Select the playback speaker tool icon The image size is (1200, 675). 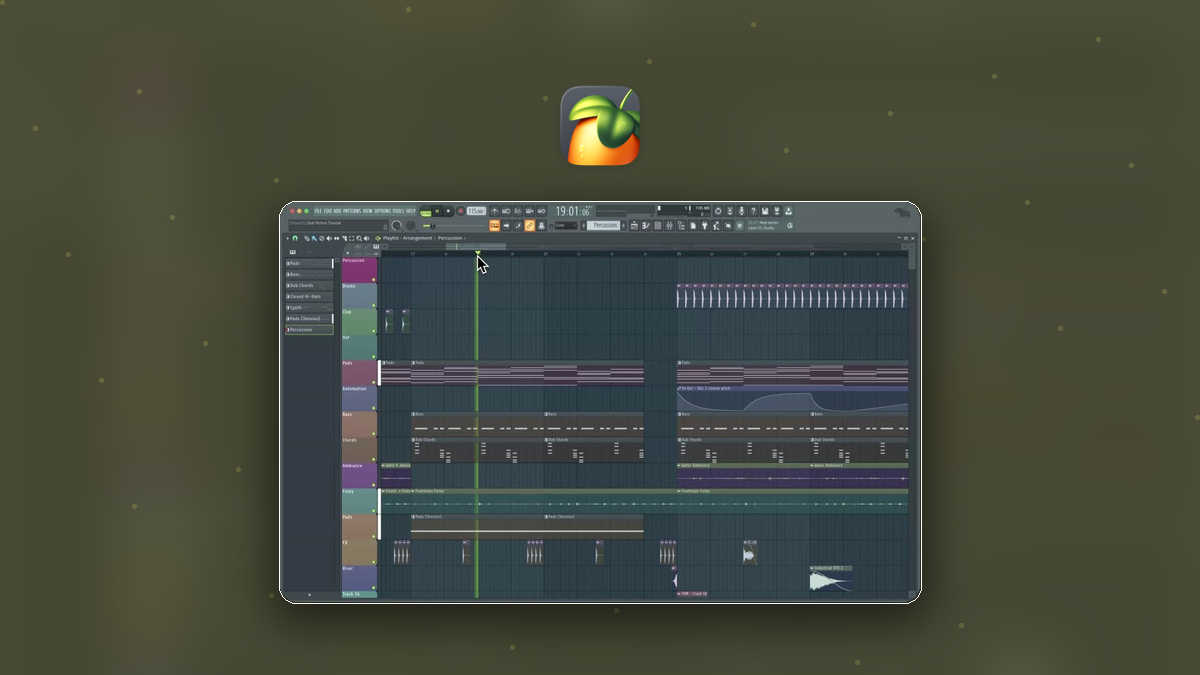coord(367,238)
